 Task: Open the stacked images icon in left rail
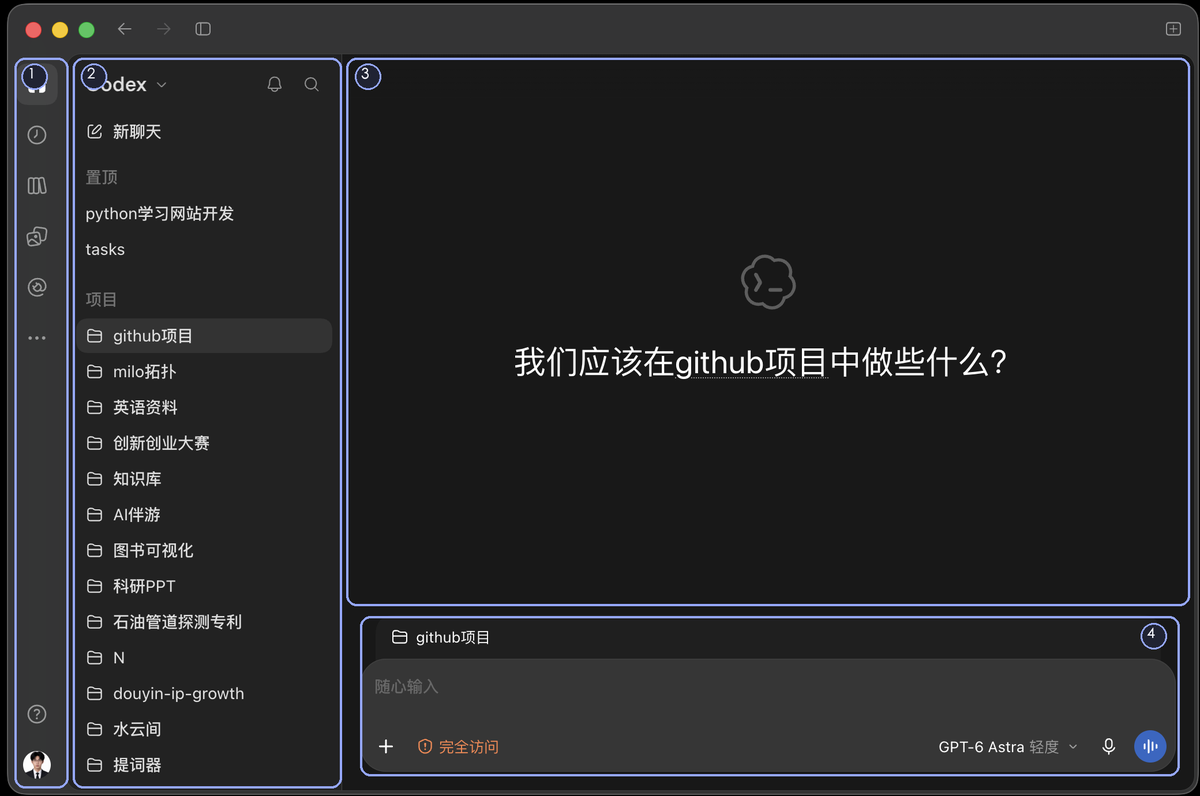click(x=37, y=237)
